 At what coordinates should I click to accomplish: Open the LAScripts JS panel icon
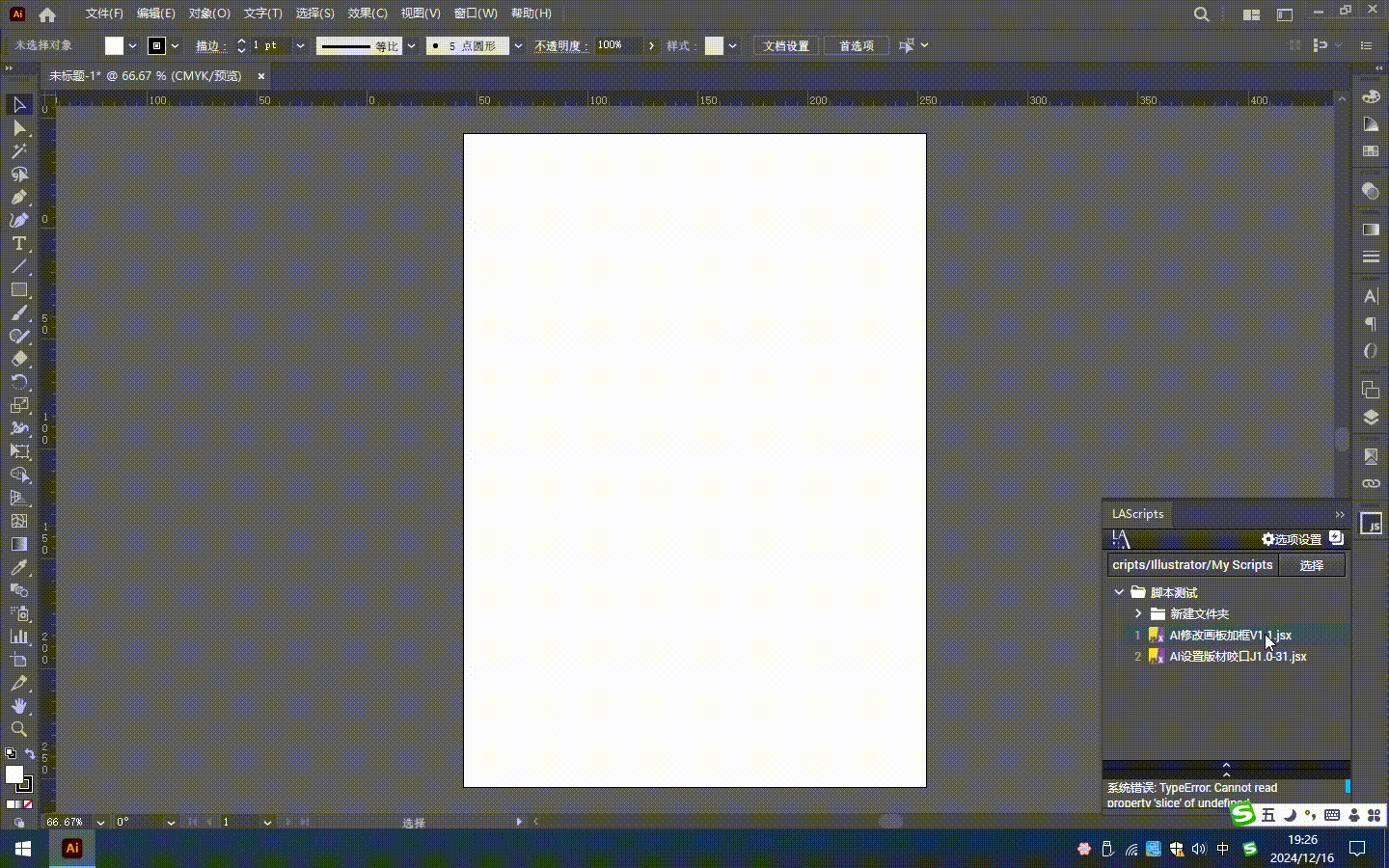(1371, 524)
